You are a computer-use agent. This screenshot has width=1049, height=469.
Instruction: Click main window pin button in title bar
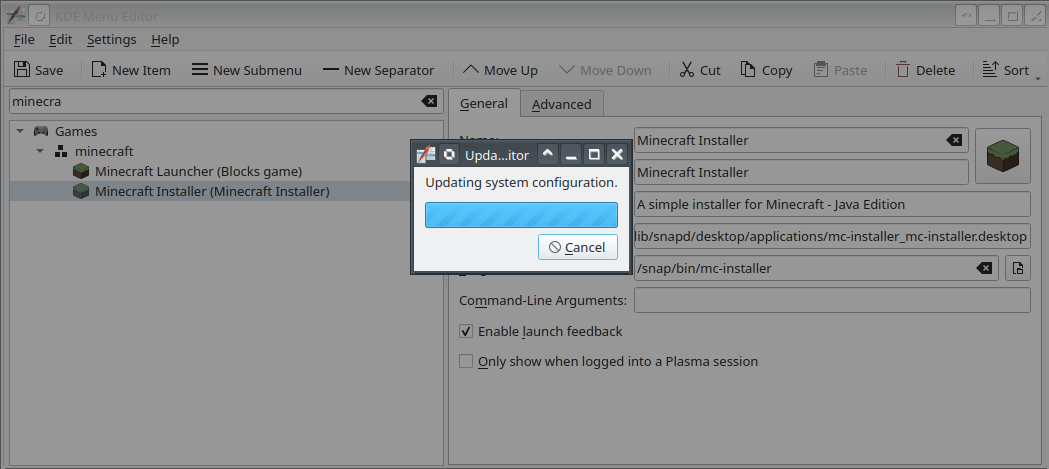pos(39,15)
